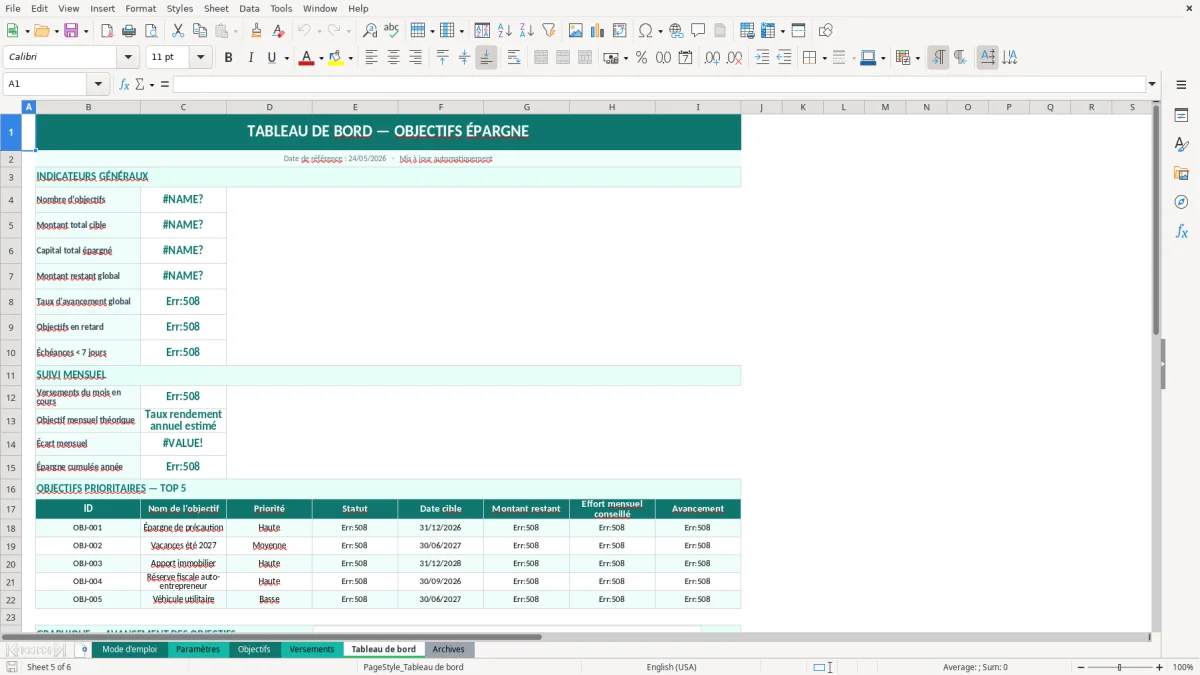Open the Format menu
This screenshot has width=1200, height=675.
click(x=140, y=8)
